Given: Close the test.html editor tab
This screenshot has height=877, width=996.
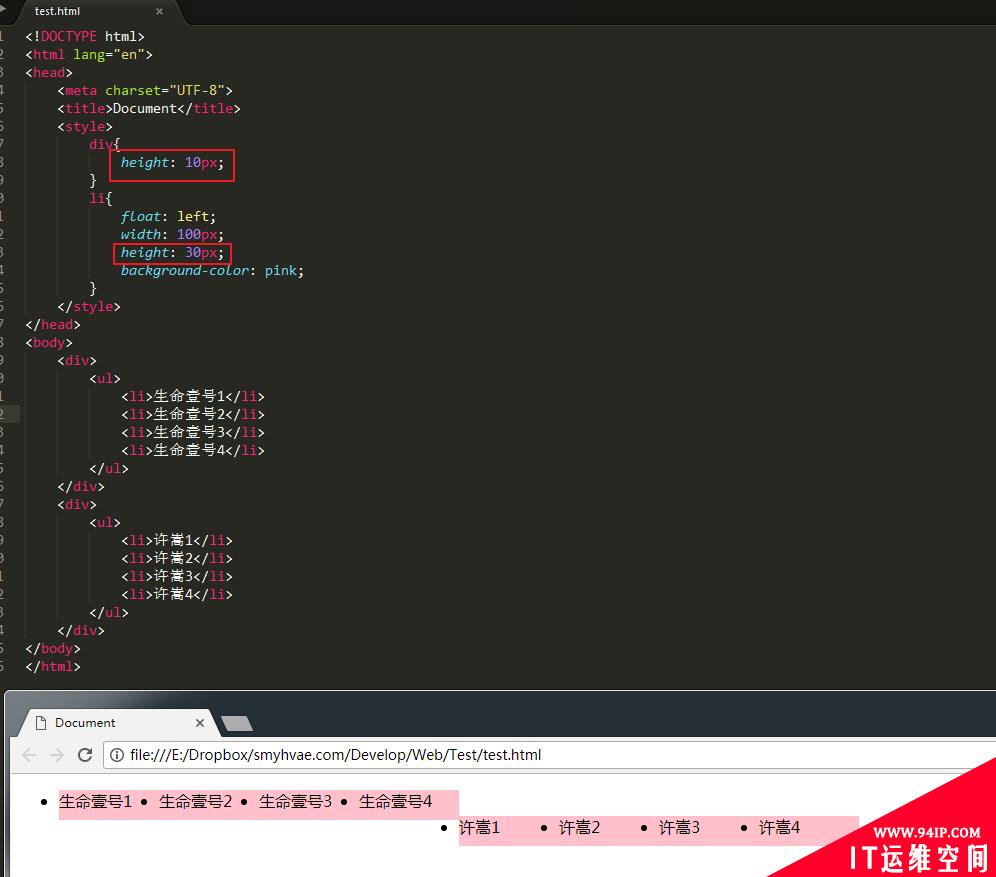Looking at the screenshot, I should [159, 11].
